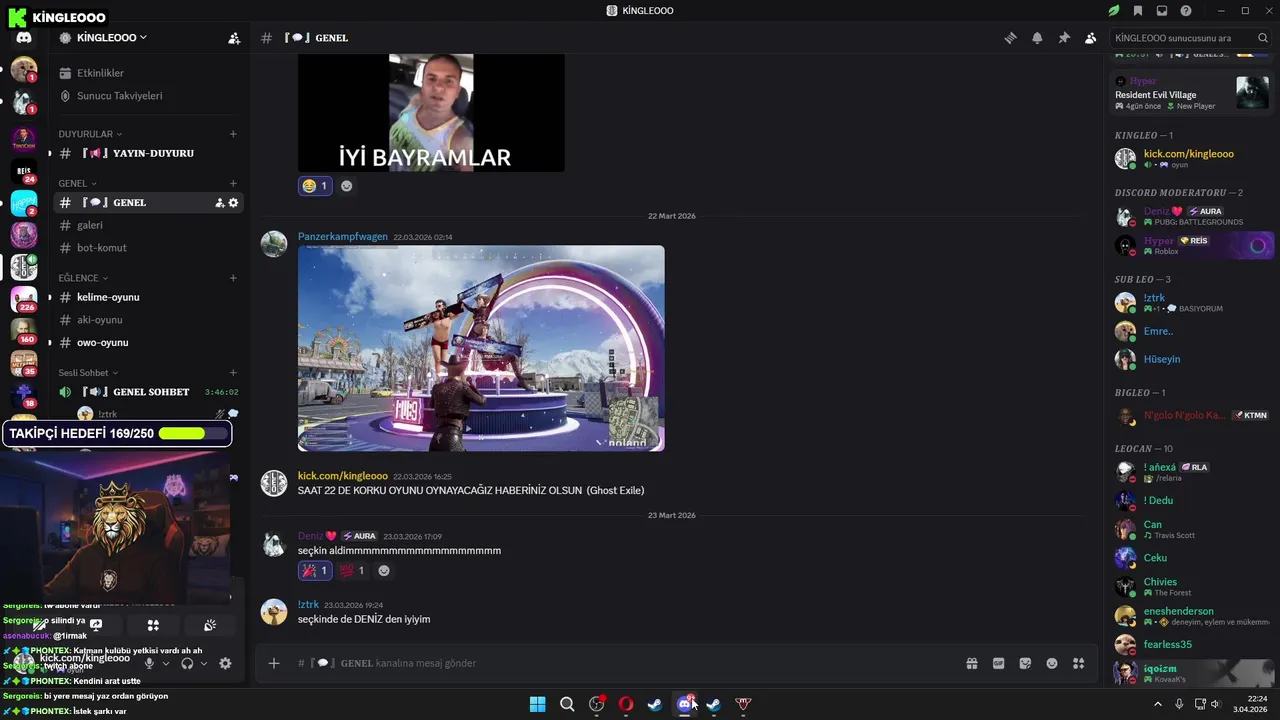Open İYİ BAYRAMLAR image attachment
Screen dimensions: 1280x720
pos(431,113)
